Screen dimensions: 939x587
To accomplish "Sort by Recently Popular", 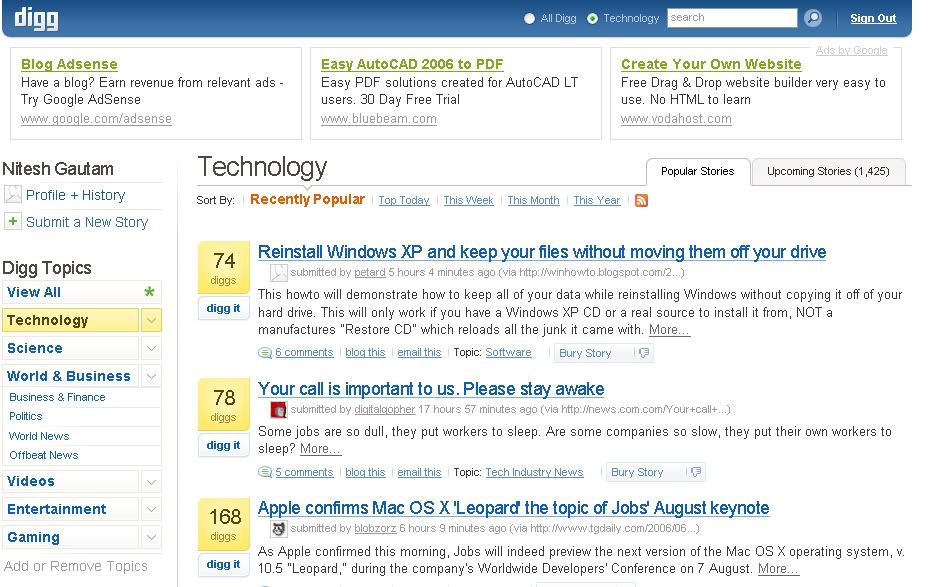I will (307, 199).
